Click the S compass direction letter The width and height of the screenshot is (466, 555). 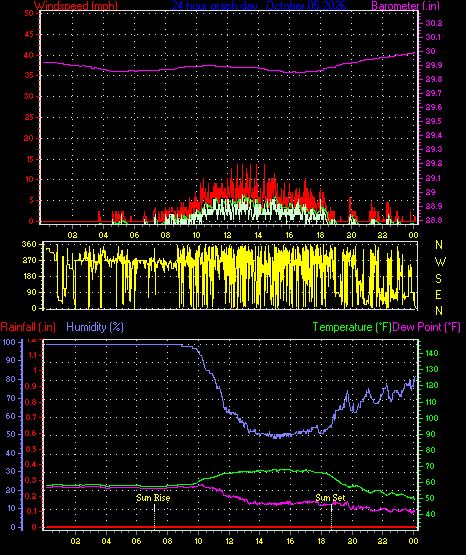point(439,279)
